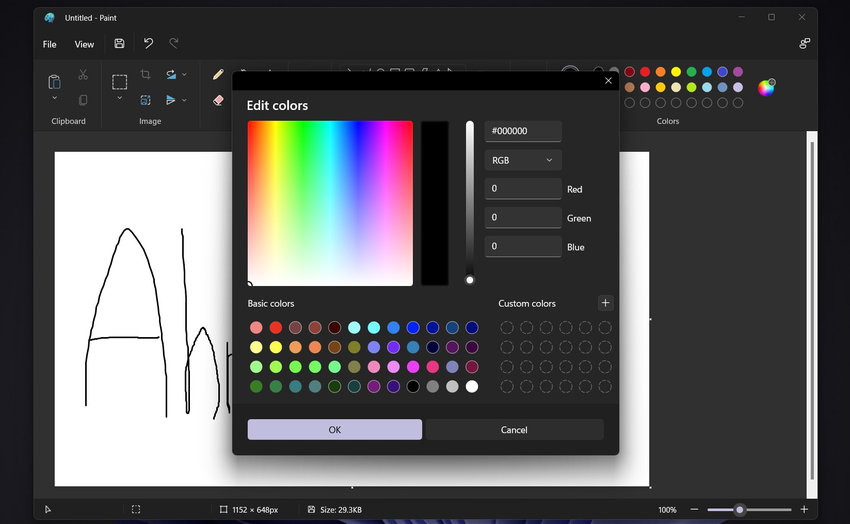The width and height of the screenshot is (850, 524).
Task: Click the zoom in plus icon
Action: pyautogui.click(x=803, y=510)
